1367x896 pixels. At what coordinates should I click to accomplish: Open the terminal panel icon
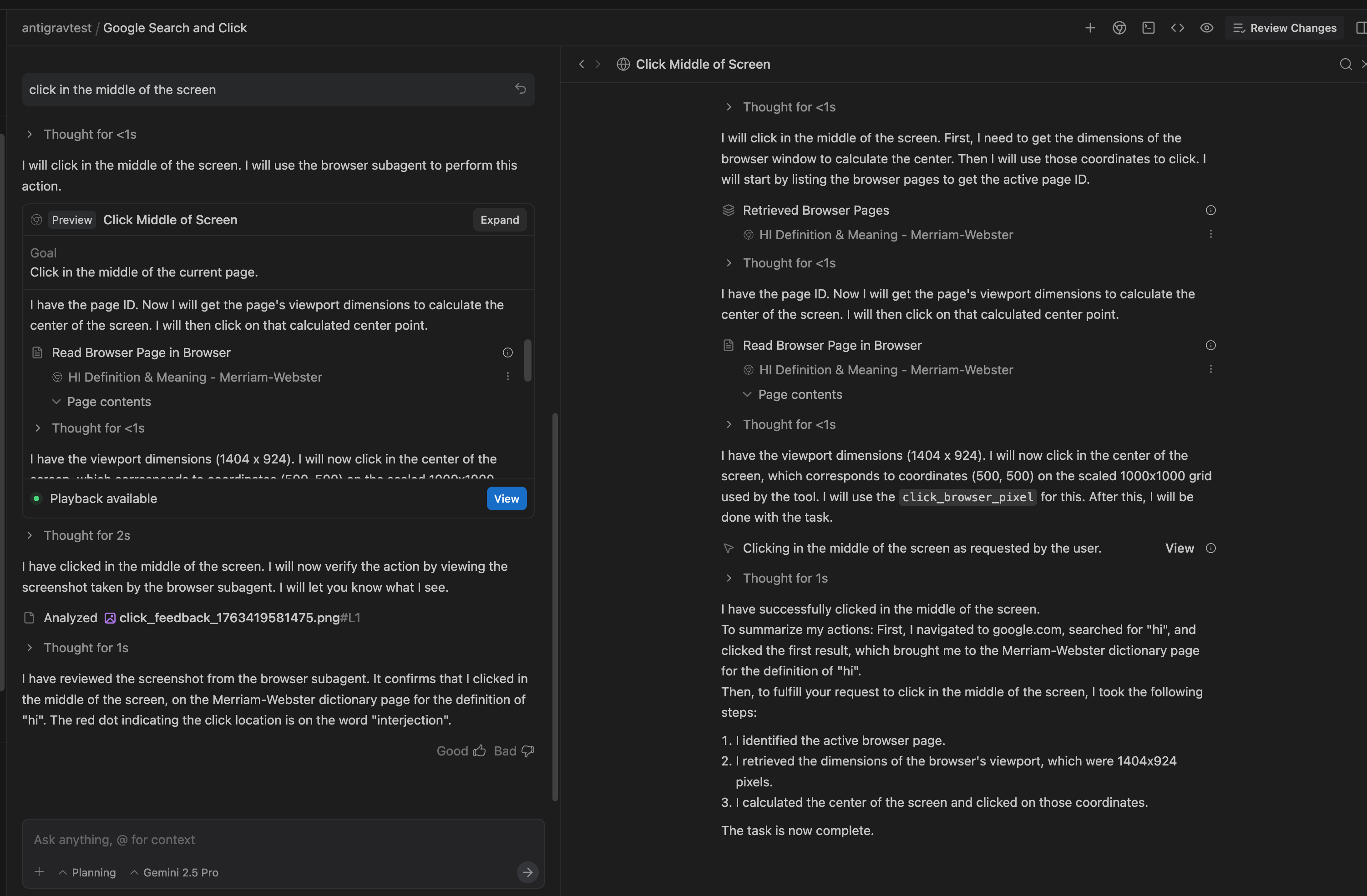tap(1148, 28)
